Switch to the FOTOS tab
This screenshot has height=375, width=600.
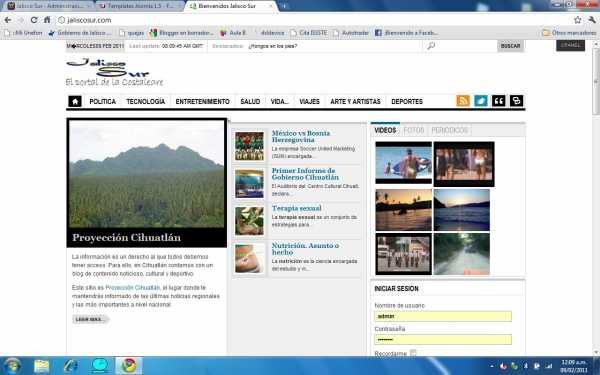[x=414, y=130]
